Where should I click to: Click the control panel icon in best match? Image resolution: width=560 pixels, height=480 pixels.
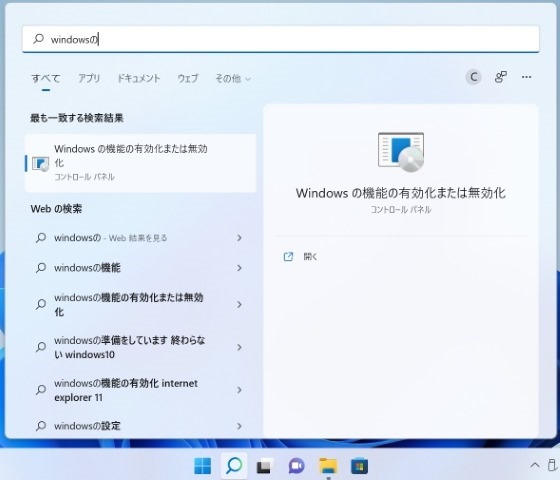[40, 164]
